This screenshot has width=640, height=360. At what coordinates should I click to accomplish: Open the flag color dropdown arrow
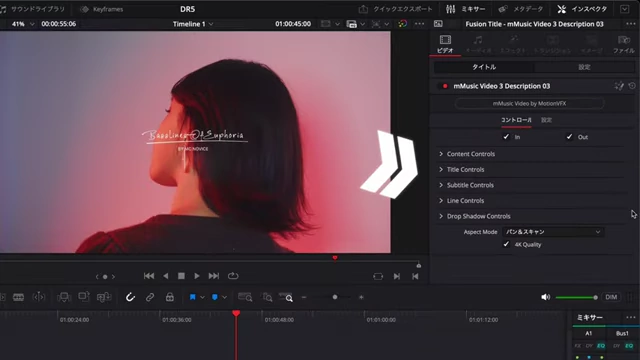(202, 298)
